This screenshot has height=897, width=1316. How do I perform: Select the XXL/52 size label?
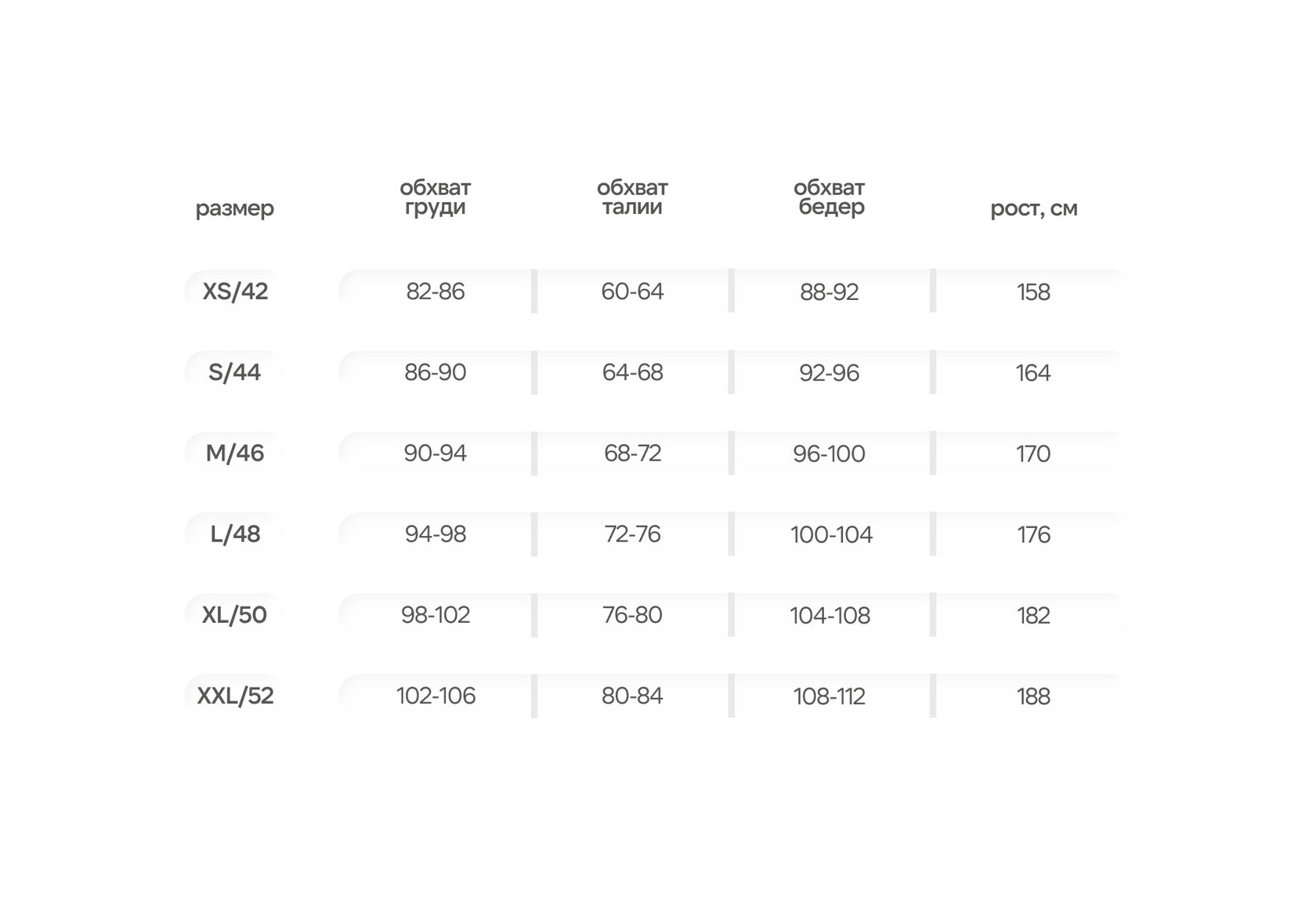tap(235, 696)
